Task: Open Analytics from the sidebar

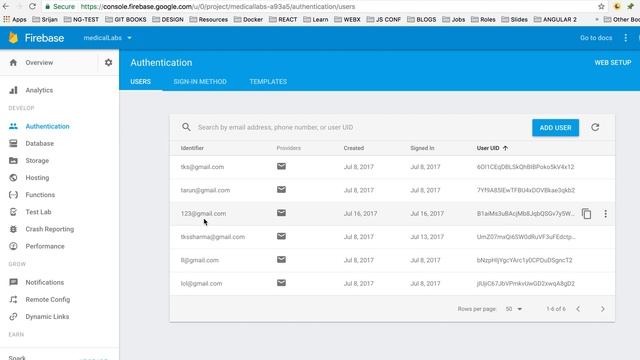Action: click(x=39, y=90)
